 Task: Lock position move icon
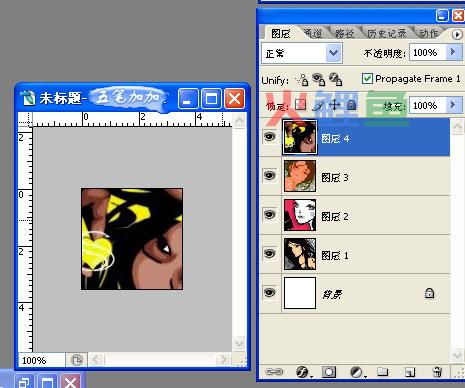[334, 105]
